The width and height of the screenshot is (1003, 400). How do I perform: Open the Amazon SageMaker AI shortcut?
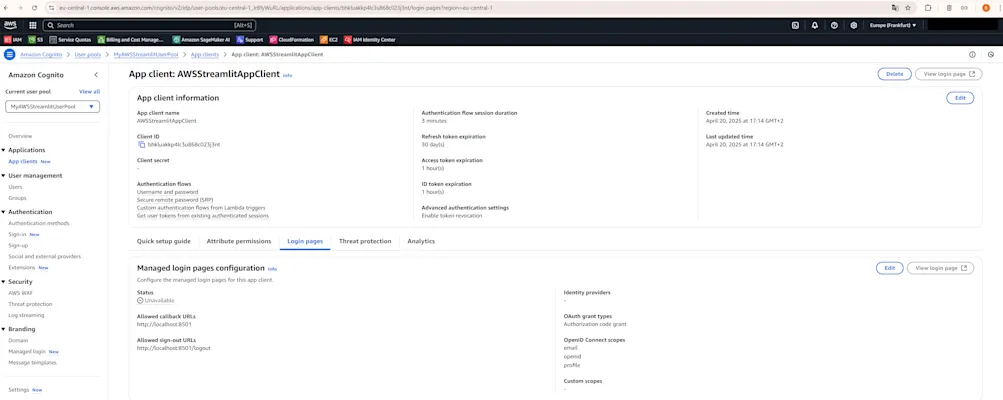[201, 40]
